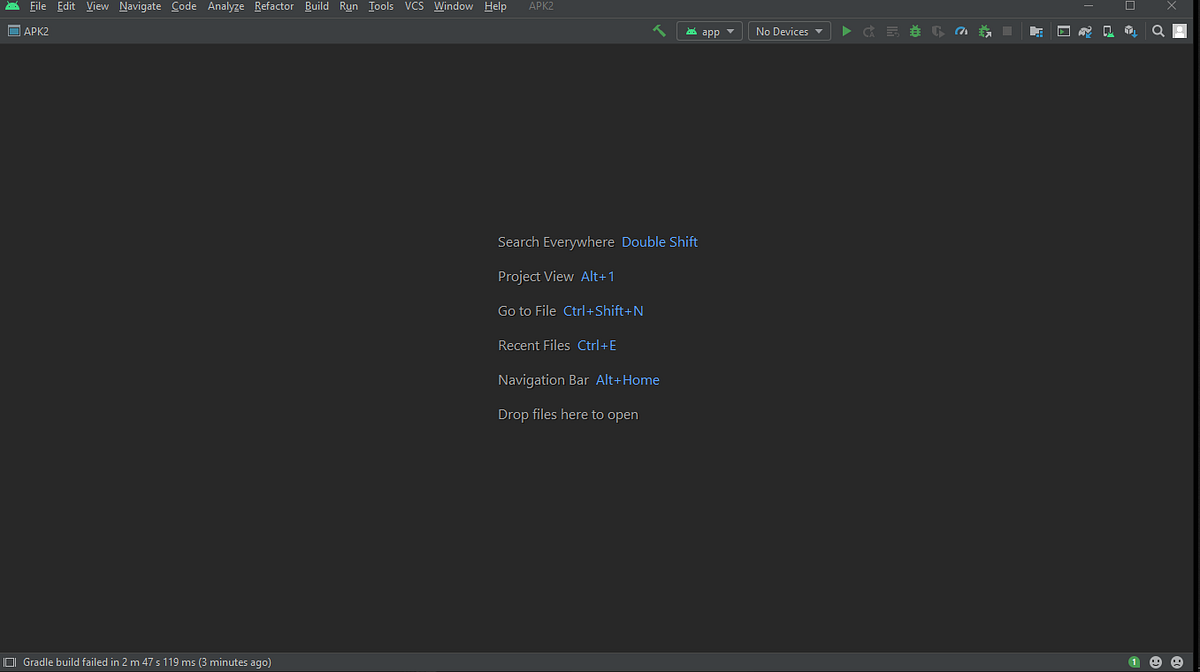Open Search Everywhere with the magnifier icon
This screenshot has width=1200, height=672.
point(1158,31)
